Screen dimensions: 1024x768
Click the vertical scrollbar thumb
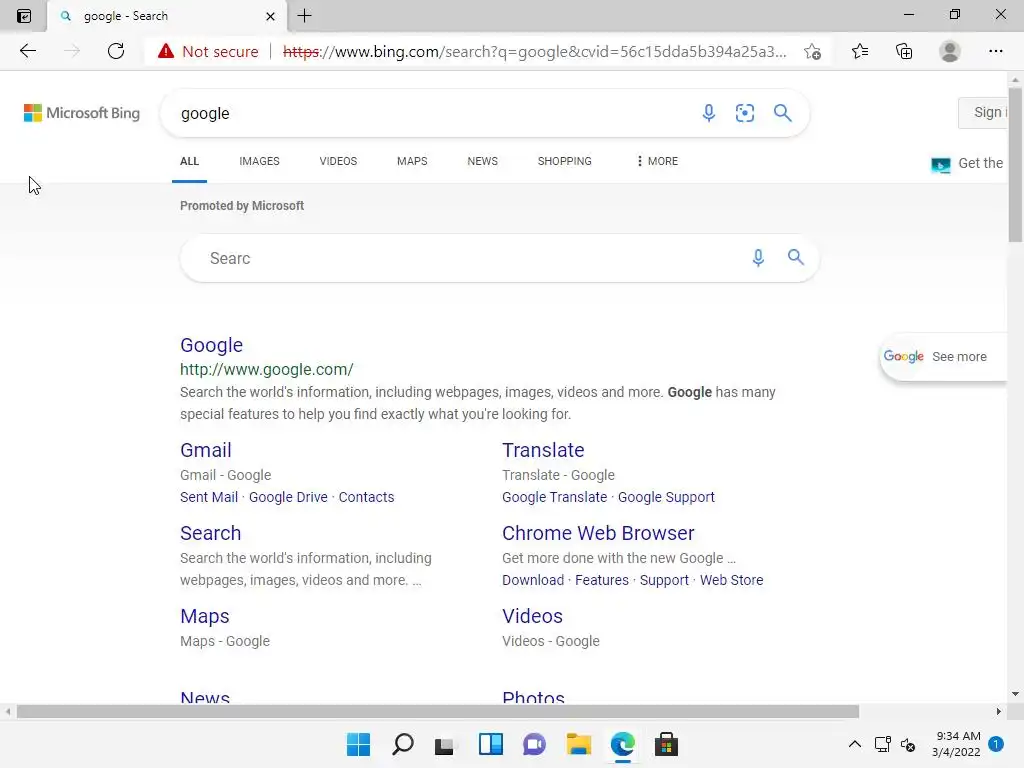[x=1015, y=163]
